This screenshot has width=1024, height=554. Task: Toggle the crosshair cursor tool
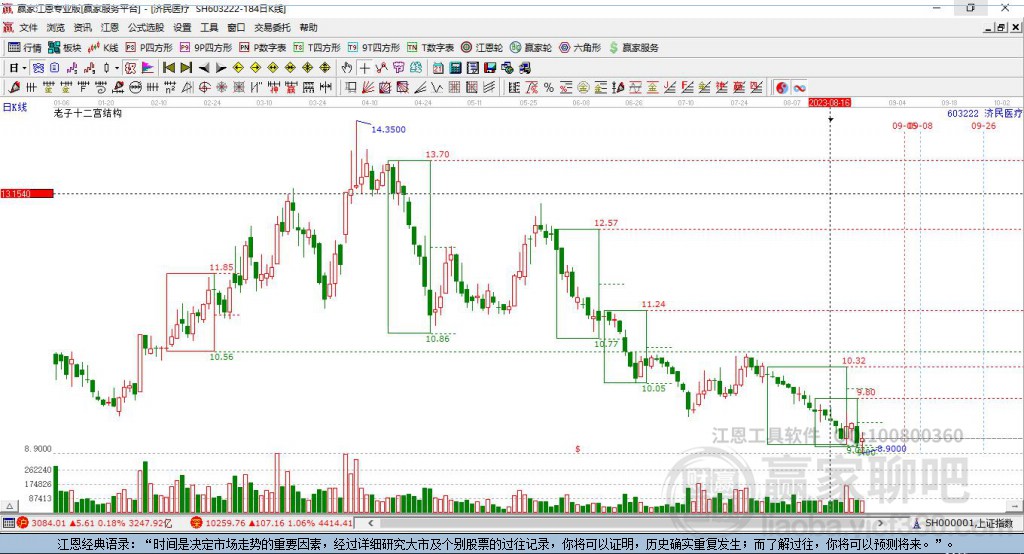pos(364,68)
